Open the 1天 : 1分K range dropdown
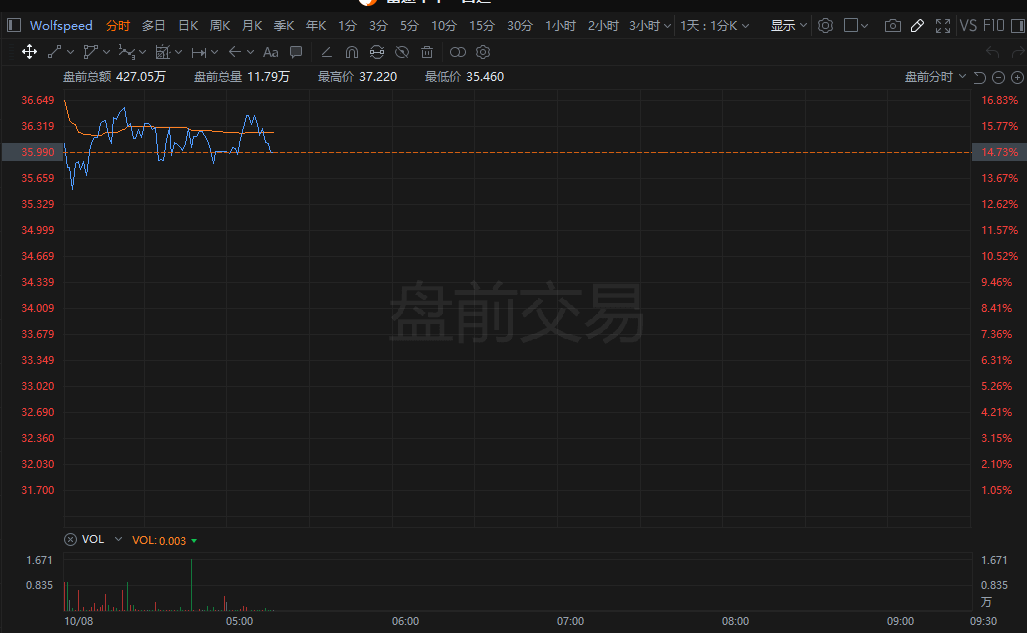The height and width of the screenshot is (633, 1027). click(x=715, y=26)
